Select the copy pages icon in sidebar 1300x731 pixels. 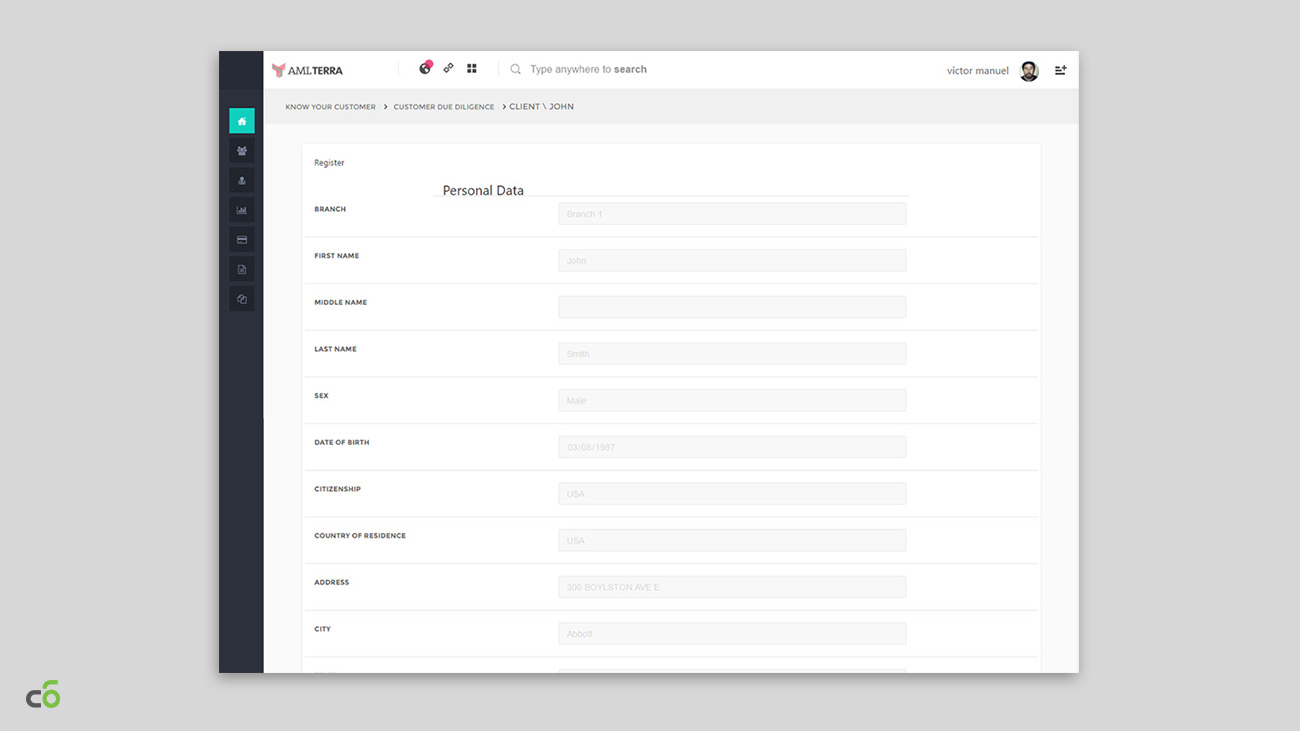click(241, 299)
